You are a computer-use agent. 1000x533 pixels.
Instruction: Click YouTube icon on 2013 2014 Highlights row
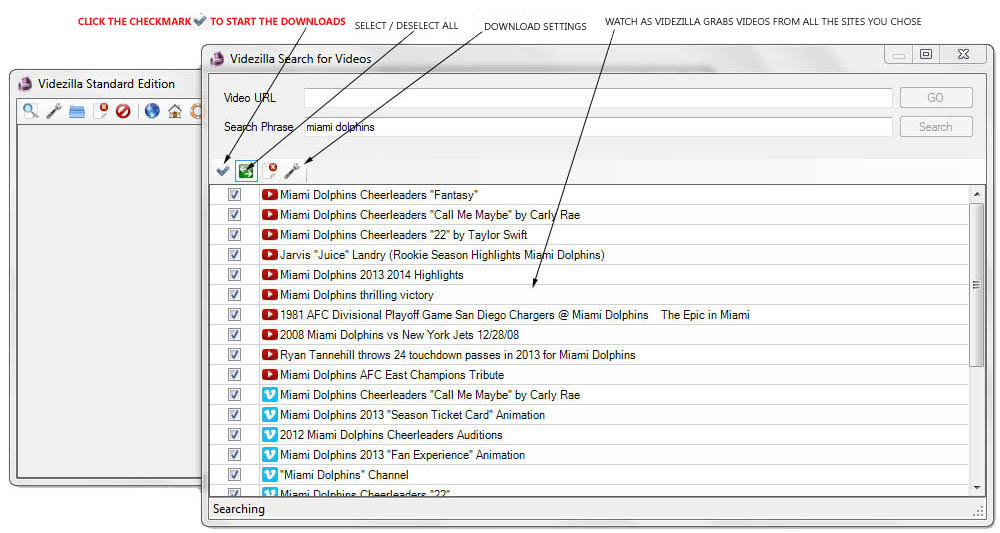270,275
